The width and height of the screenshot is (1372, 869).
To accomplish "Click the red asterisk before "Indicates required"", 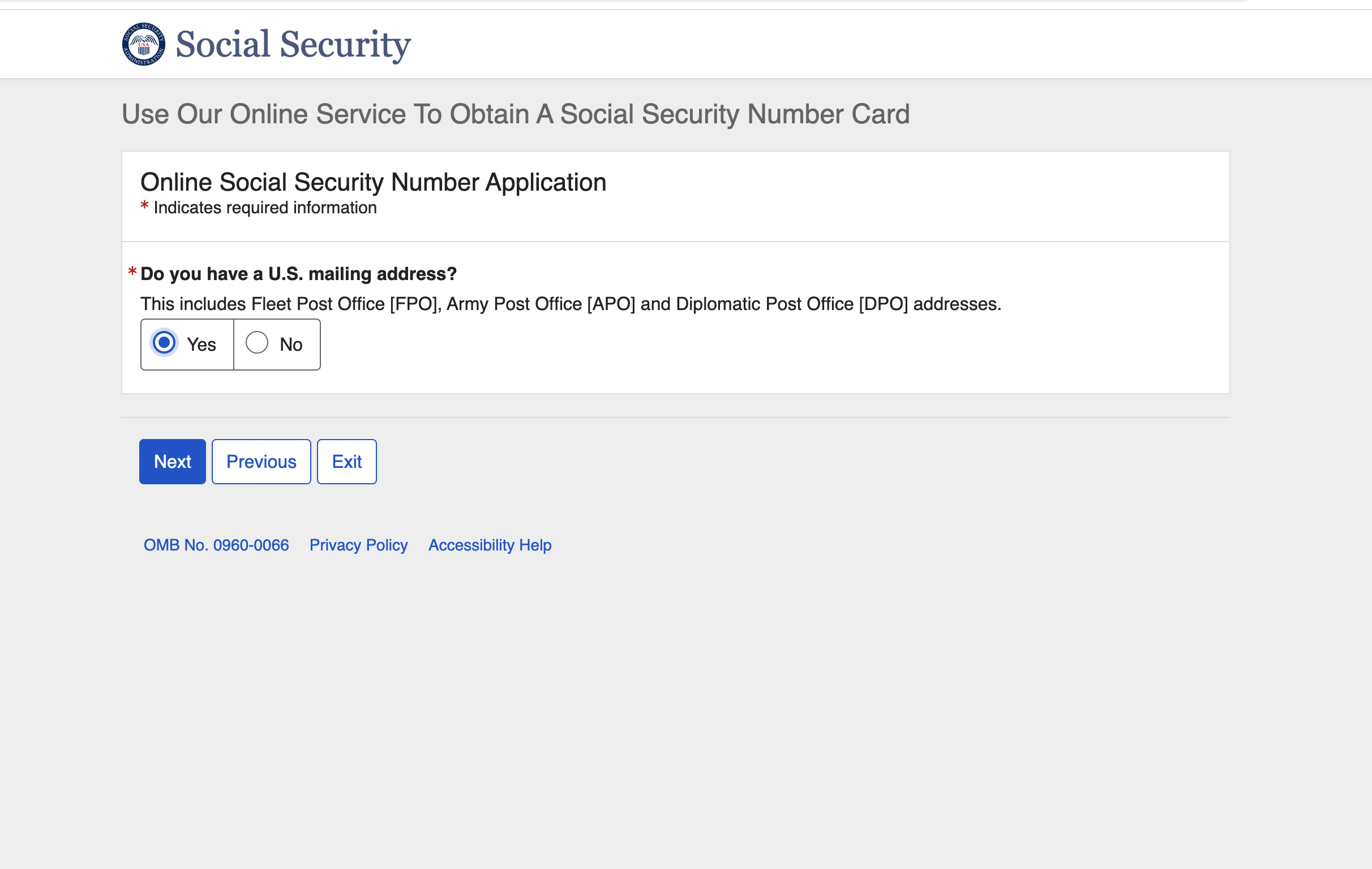I will point(145,205).
